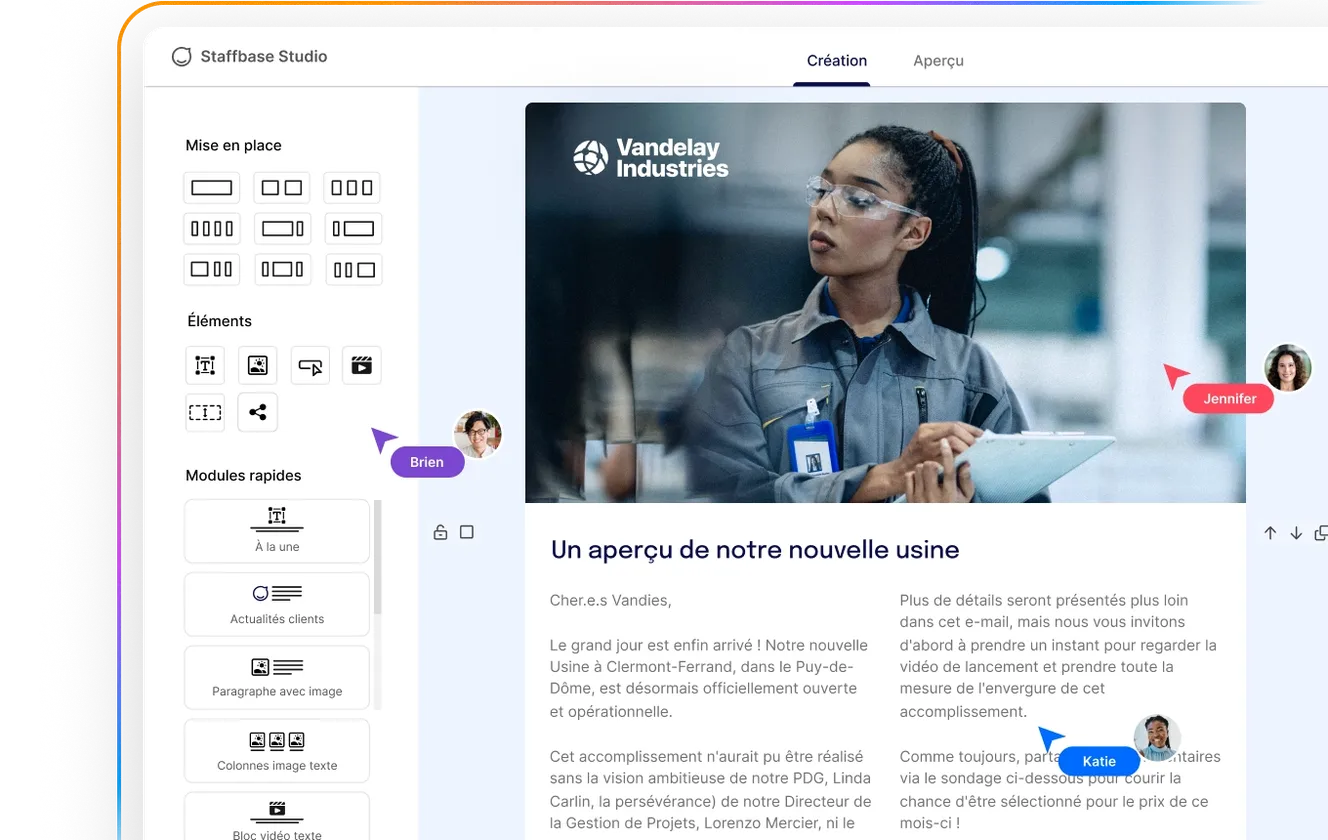Insert the Actualités clients module

(276, 604)
